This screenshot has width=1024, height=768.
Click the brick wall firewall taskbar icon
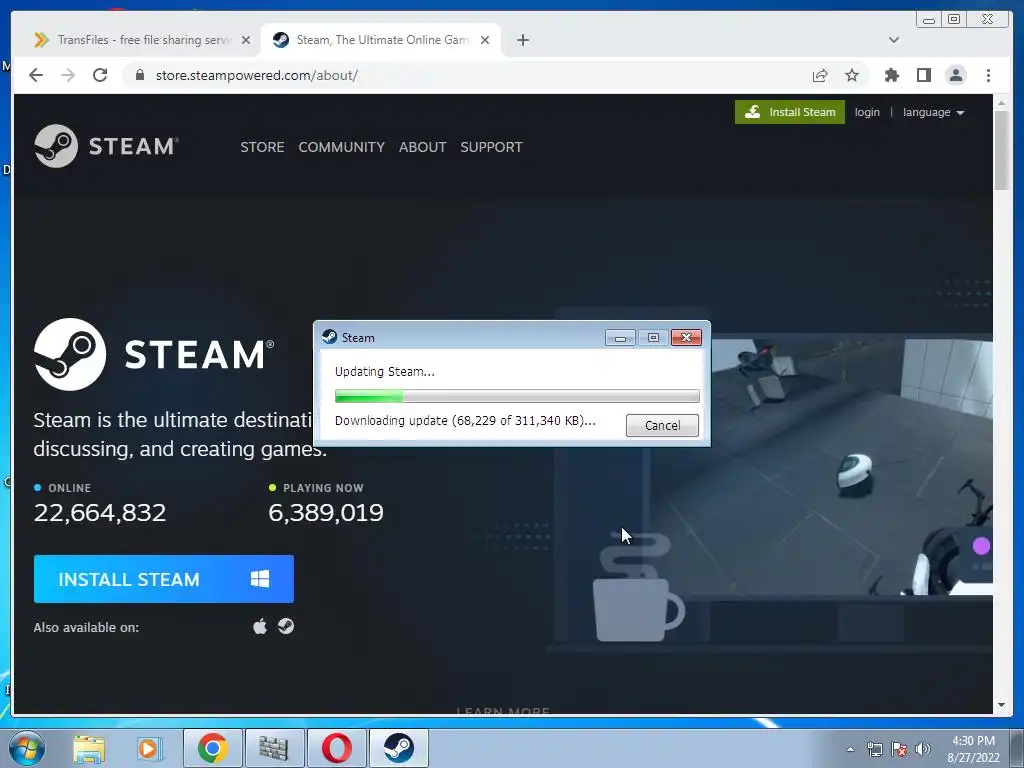click(x=274, y=748)
